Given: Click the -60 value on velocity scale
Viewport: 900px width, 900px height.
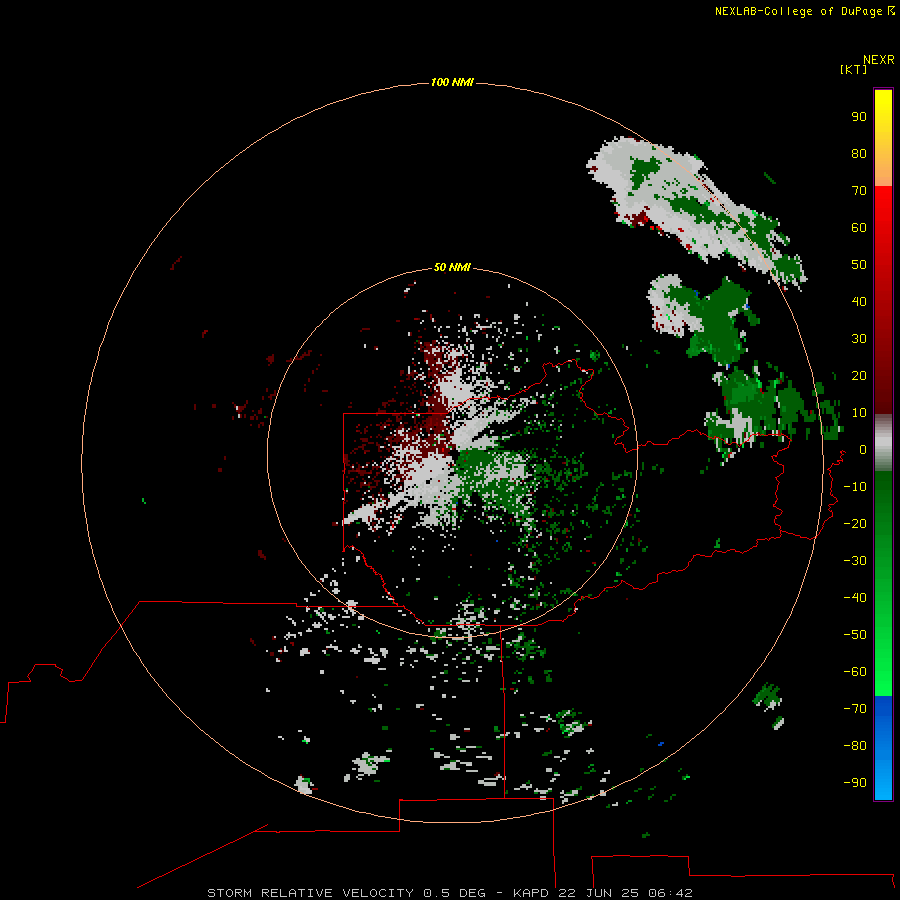Looking at the screenshot, I should [x=855, y=672].
